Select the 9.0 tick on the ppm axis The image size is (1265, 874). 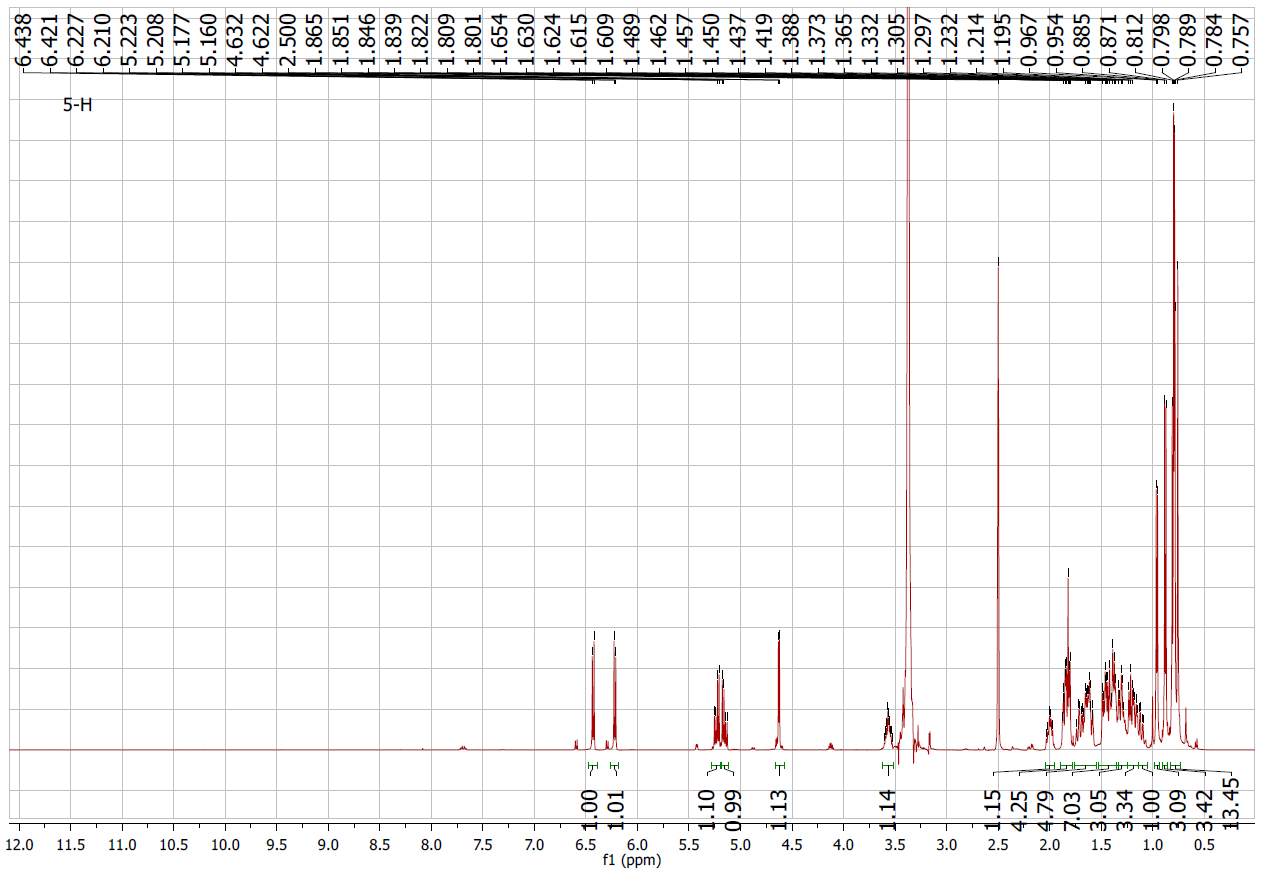point(328,845)
